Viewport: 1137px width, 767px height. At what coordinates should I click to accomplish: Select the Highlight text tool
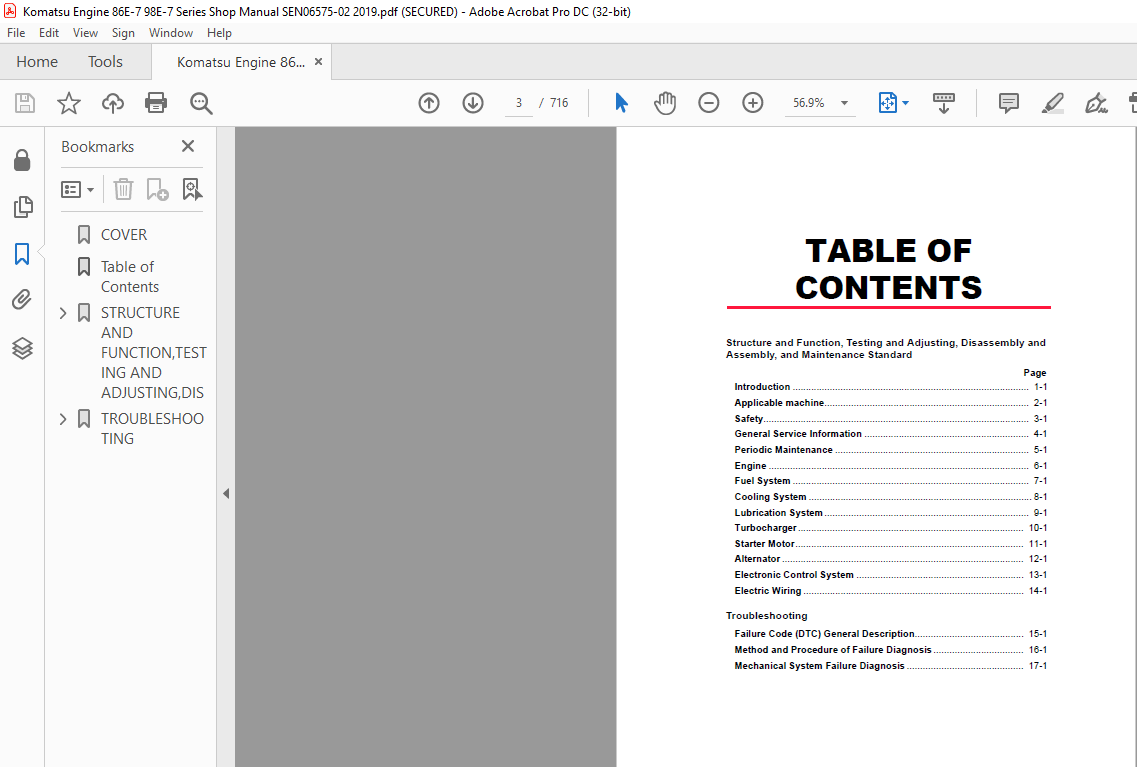(1053, 103)
